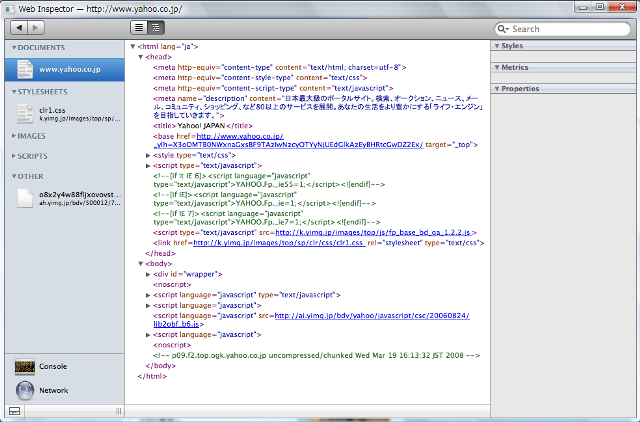Viewport: 640px width, 422px height.
Task: Toggle the bottom dock console icon
Action: pyautogui.click(x=14, y=411)
